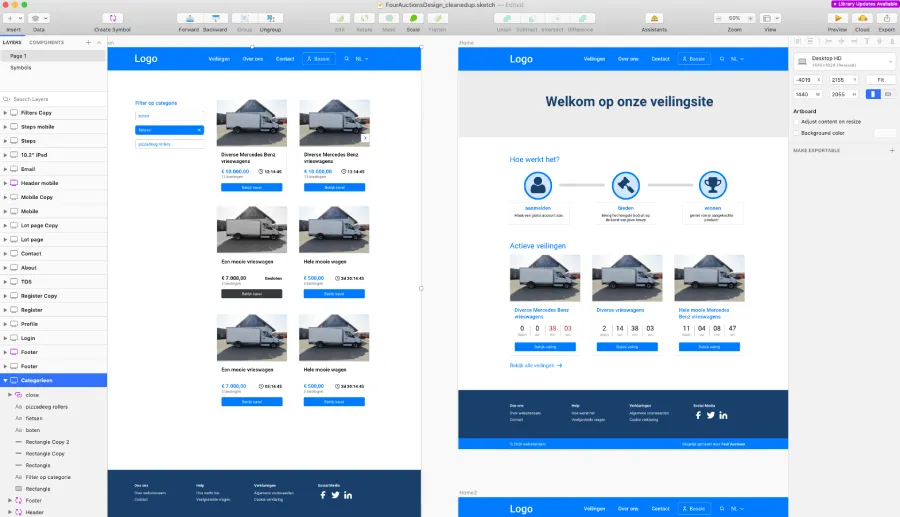Expand the Lot page artboard
The width and height of the screenshot is (900, 517).
(x=5, y=239)
